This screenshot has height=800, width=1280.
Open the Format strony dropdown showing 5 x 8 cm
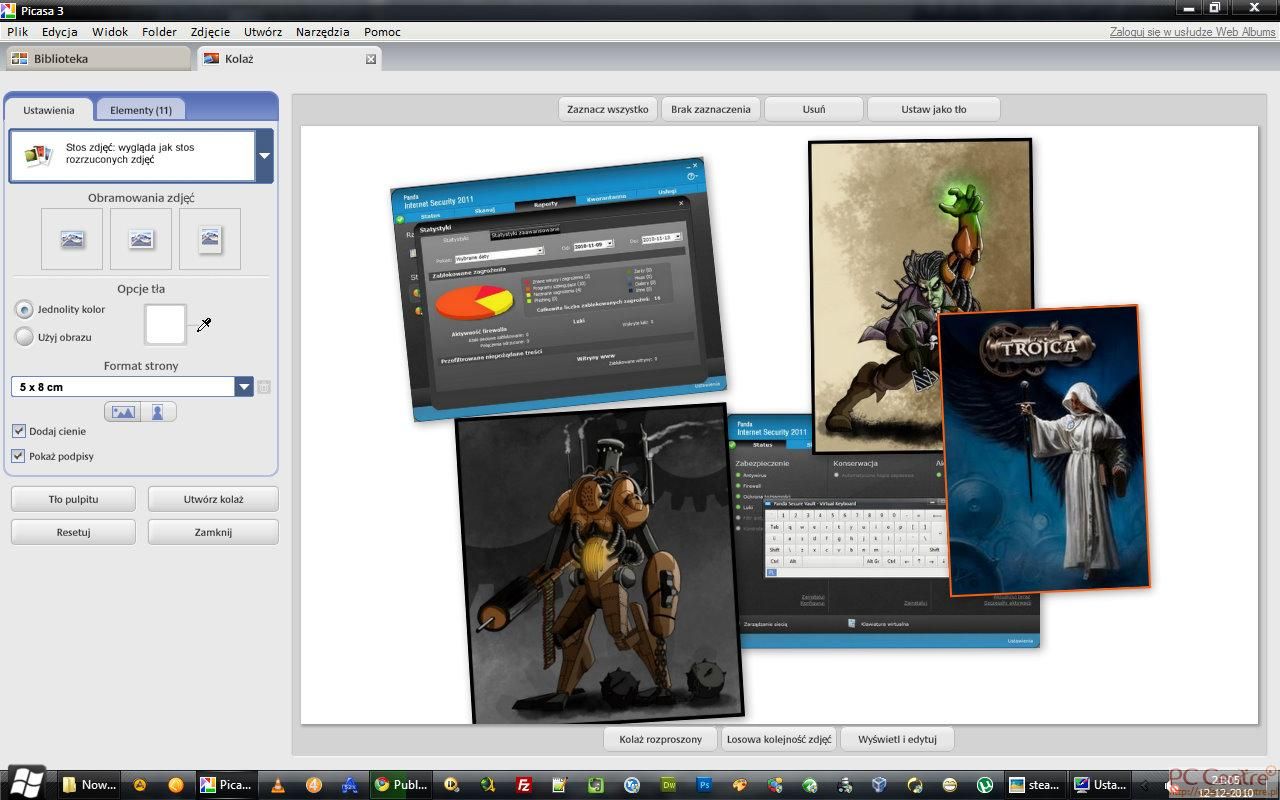click(244, 387)
